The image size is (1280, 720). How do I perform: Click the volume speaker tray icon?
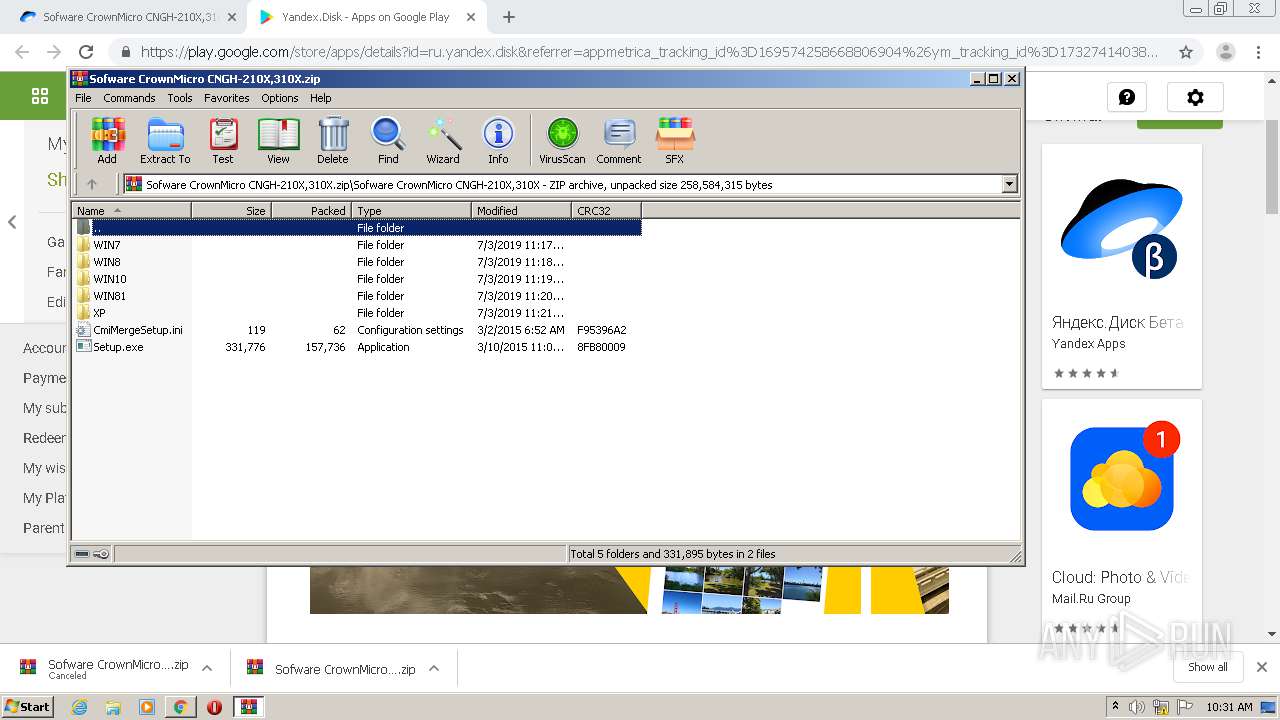(x=1137, y=707)
